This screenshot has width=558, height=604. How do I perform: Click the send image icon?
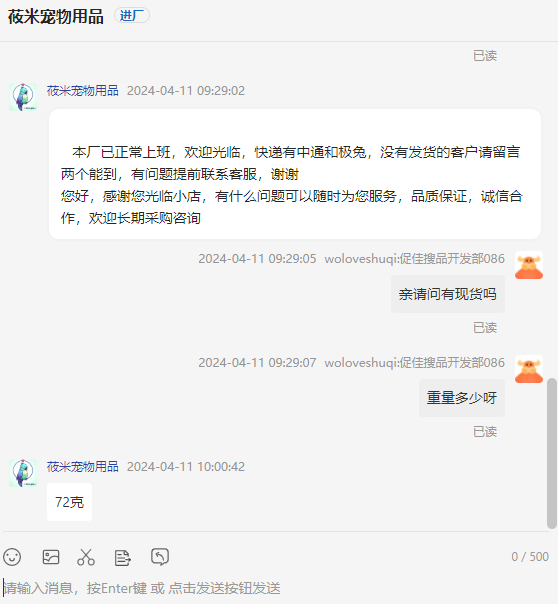click(x=51, y=557)
